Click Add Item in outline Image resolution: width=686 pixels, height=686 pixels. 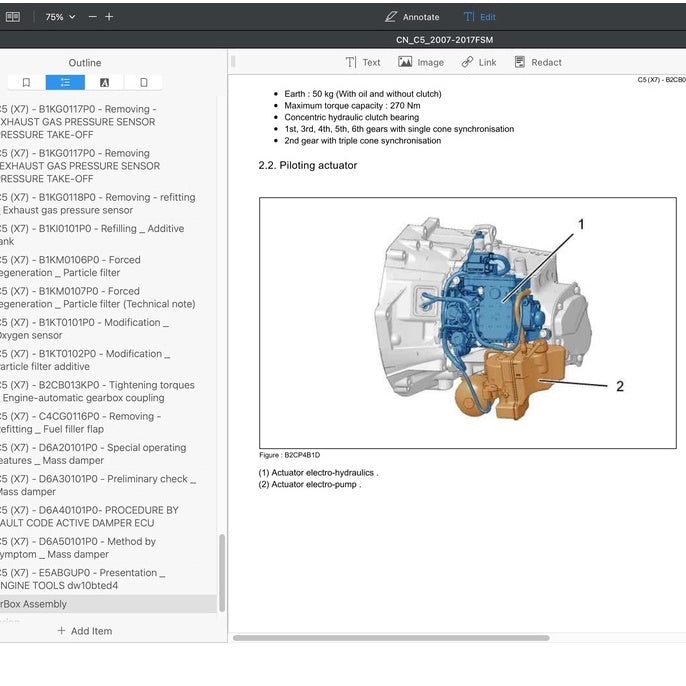(85, 631)
